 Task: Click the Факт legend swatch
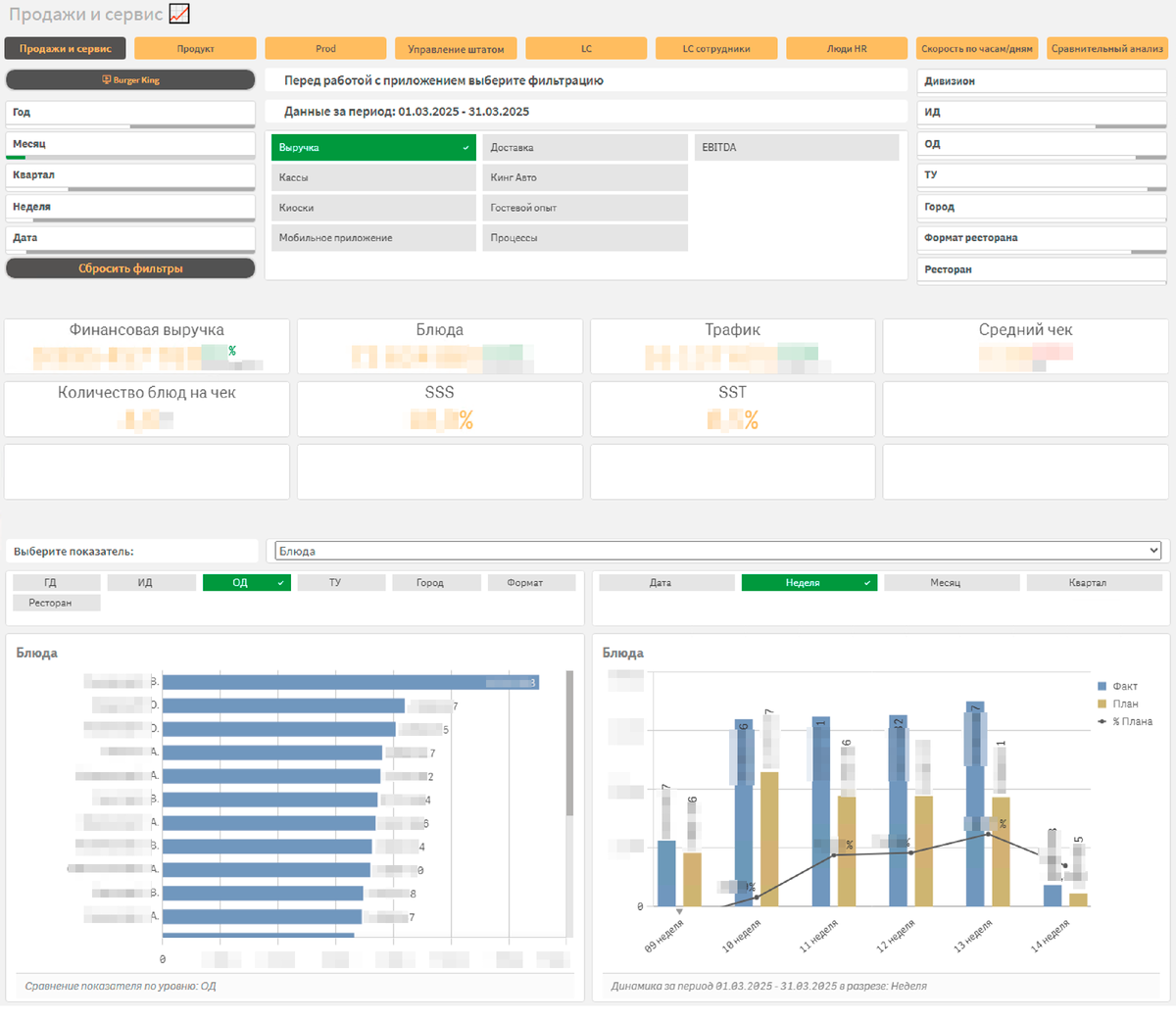pyautogui.click(x=1102, y=686)
